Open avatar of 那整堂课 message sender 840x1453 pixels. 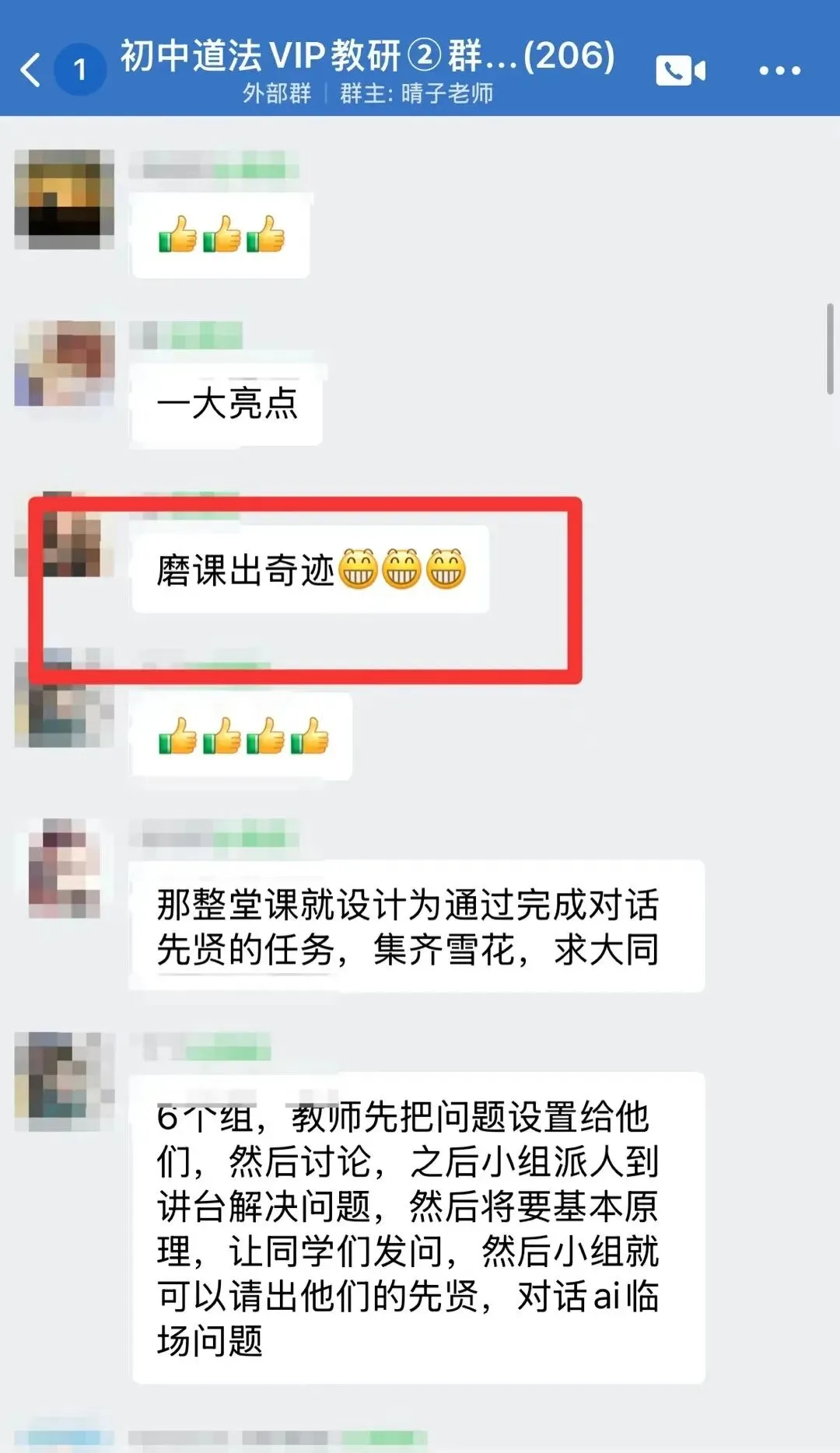(65, 868)
